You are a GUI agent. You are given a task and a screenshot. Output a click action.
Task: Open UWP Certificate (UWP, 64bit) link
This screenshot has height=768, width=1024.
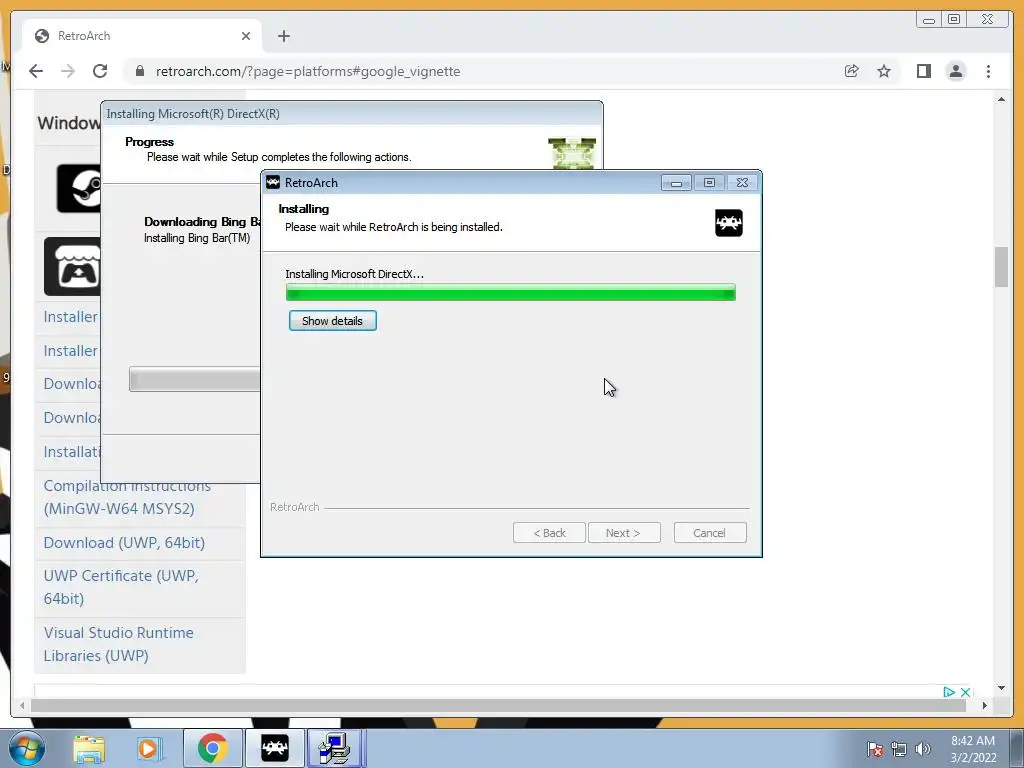pos(121,587)
